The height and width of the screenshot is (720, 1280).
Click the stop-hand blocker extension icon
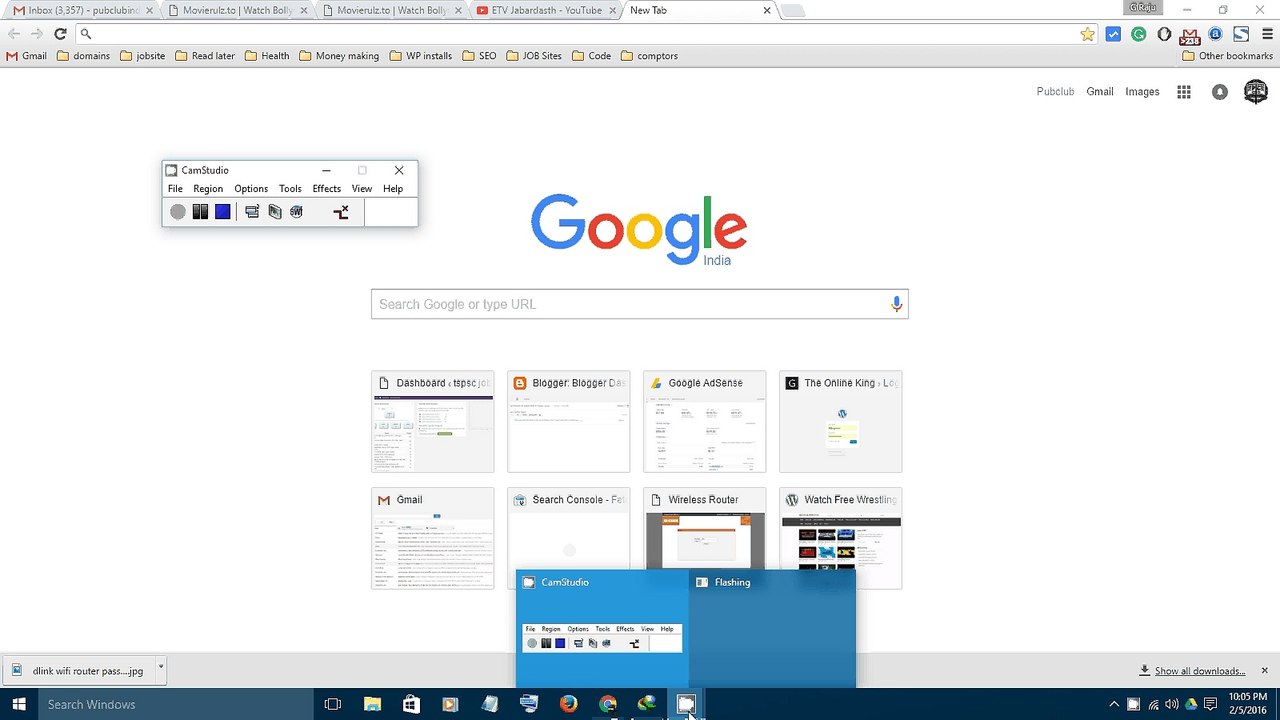click(1164, 34)
